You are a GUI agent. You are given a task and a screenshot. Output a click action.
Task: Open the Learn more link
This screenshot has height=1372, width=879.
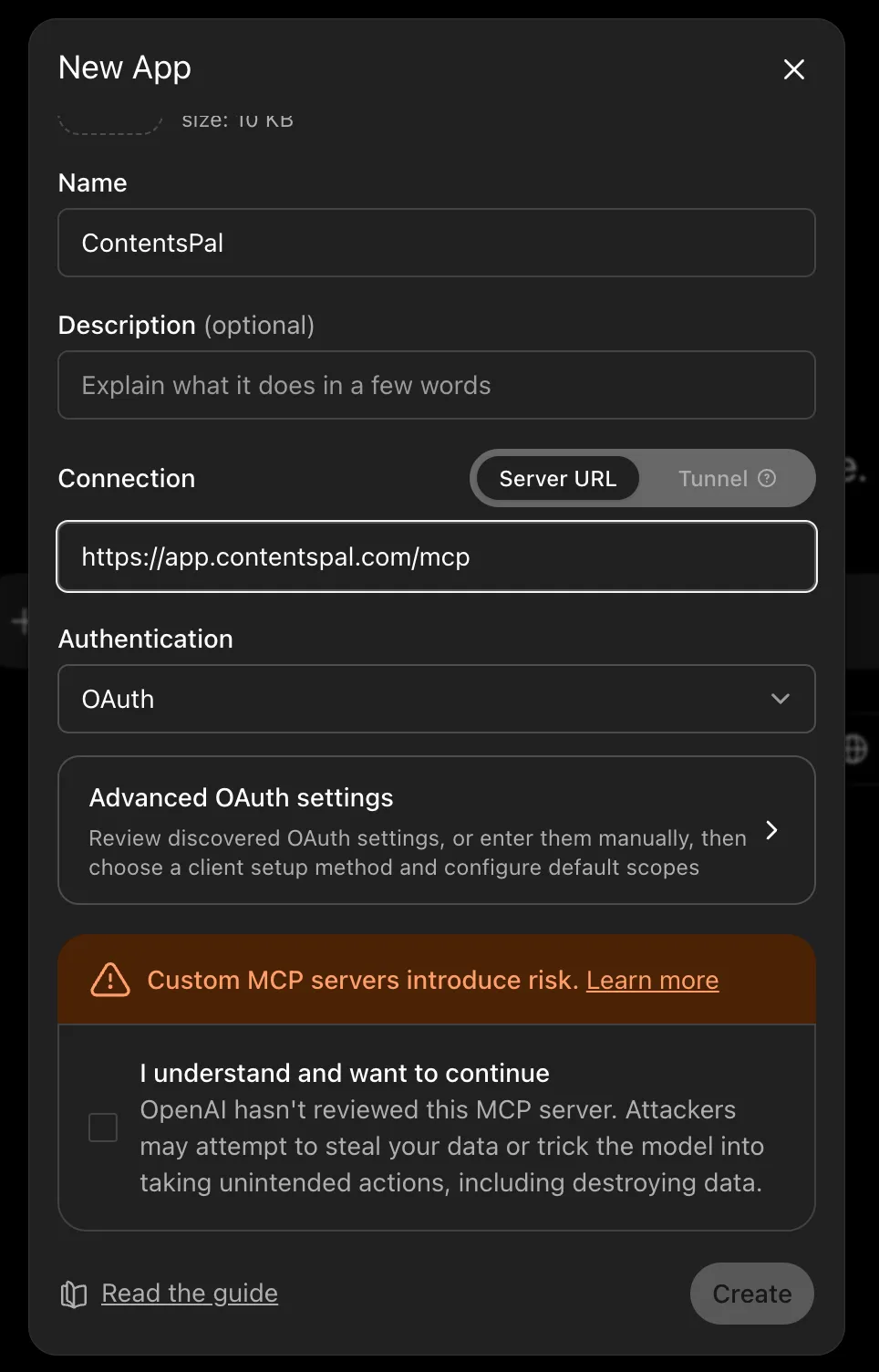(652, 980)
